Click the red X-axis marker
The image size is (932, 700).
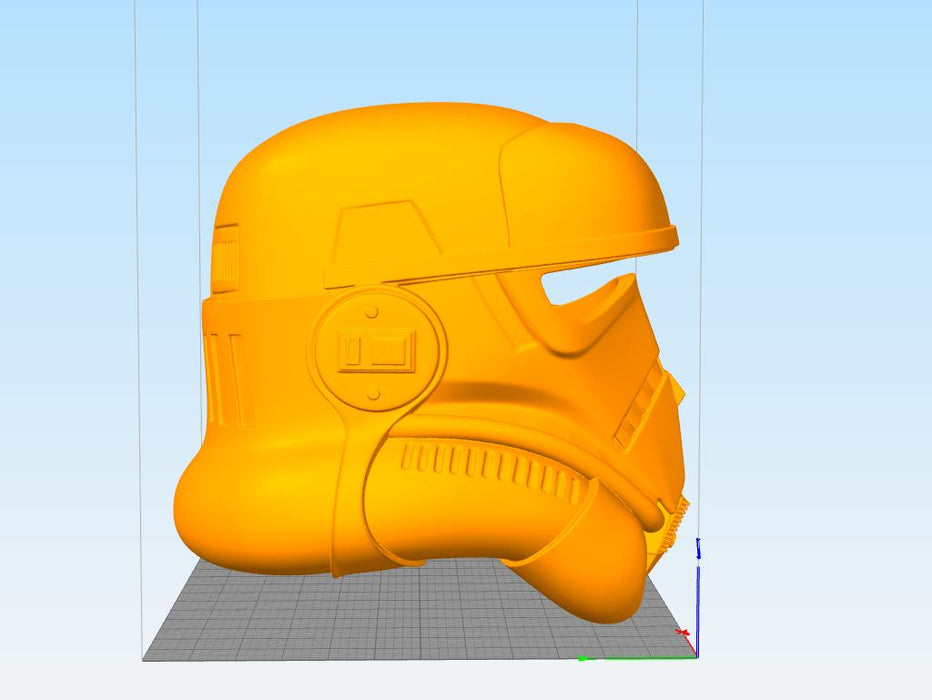(x=683, y=633)
